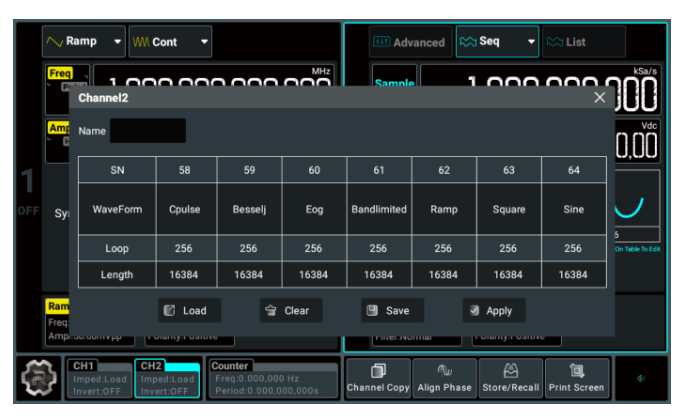Click the Channel Copy icon button
The image size is (688, 419).
[x=378, y=378]
